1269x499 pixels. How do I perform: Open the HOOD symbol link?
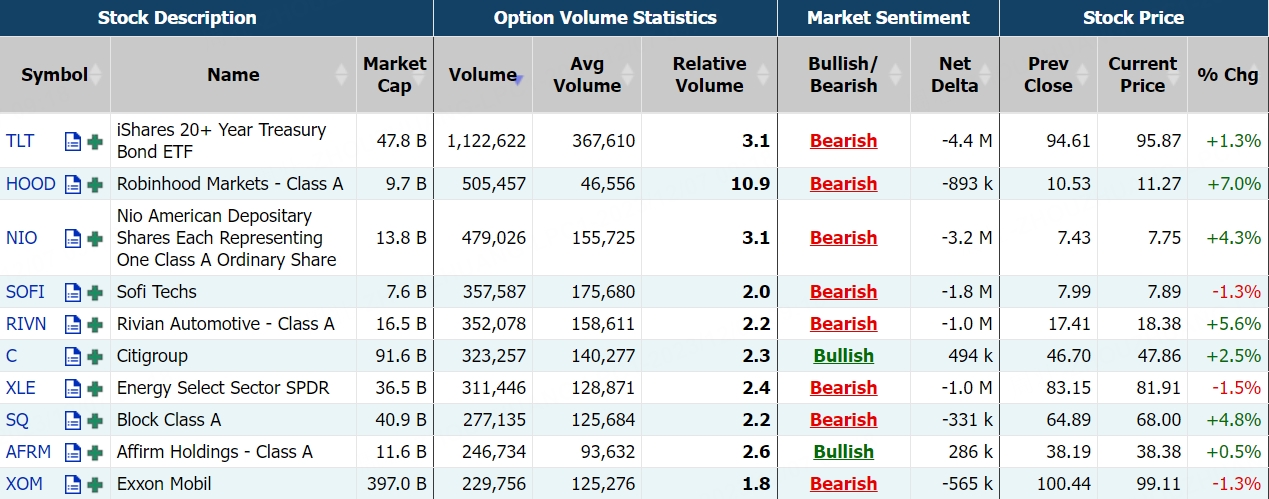tap(30, 184)
